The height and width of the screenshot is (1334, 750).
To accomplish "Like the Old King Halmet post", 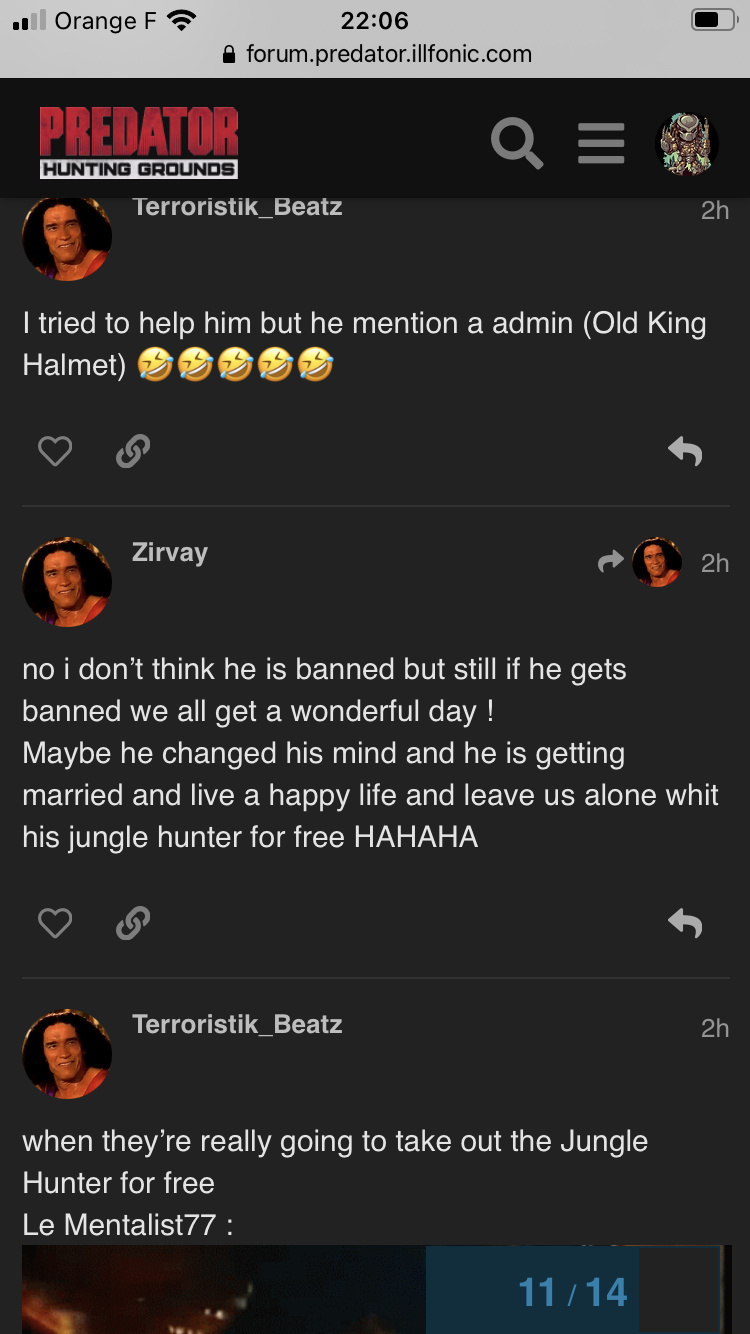I will pyautogui.click(x=55, y=453).
